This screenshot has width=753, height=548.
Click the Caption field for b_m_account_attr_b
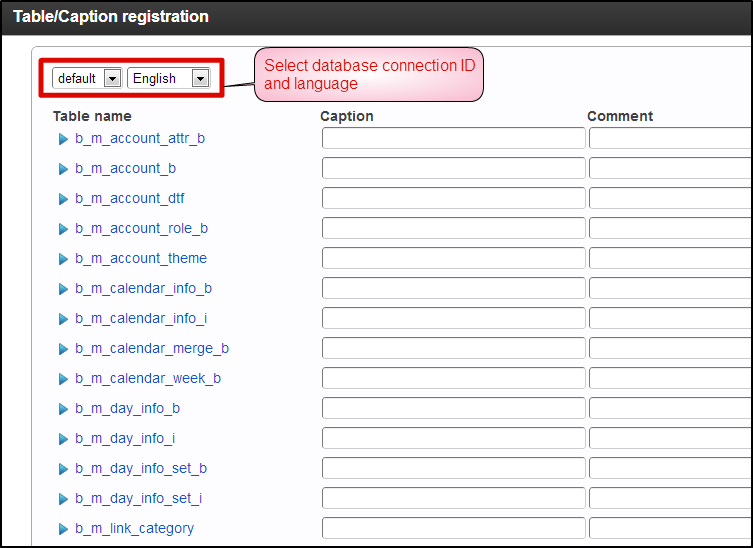click(453, 138)
